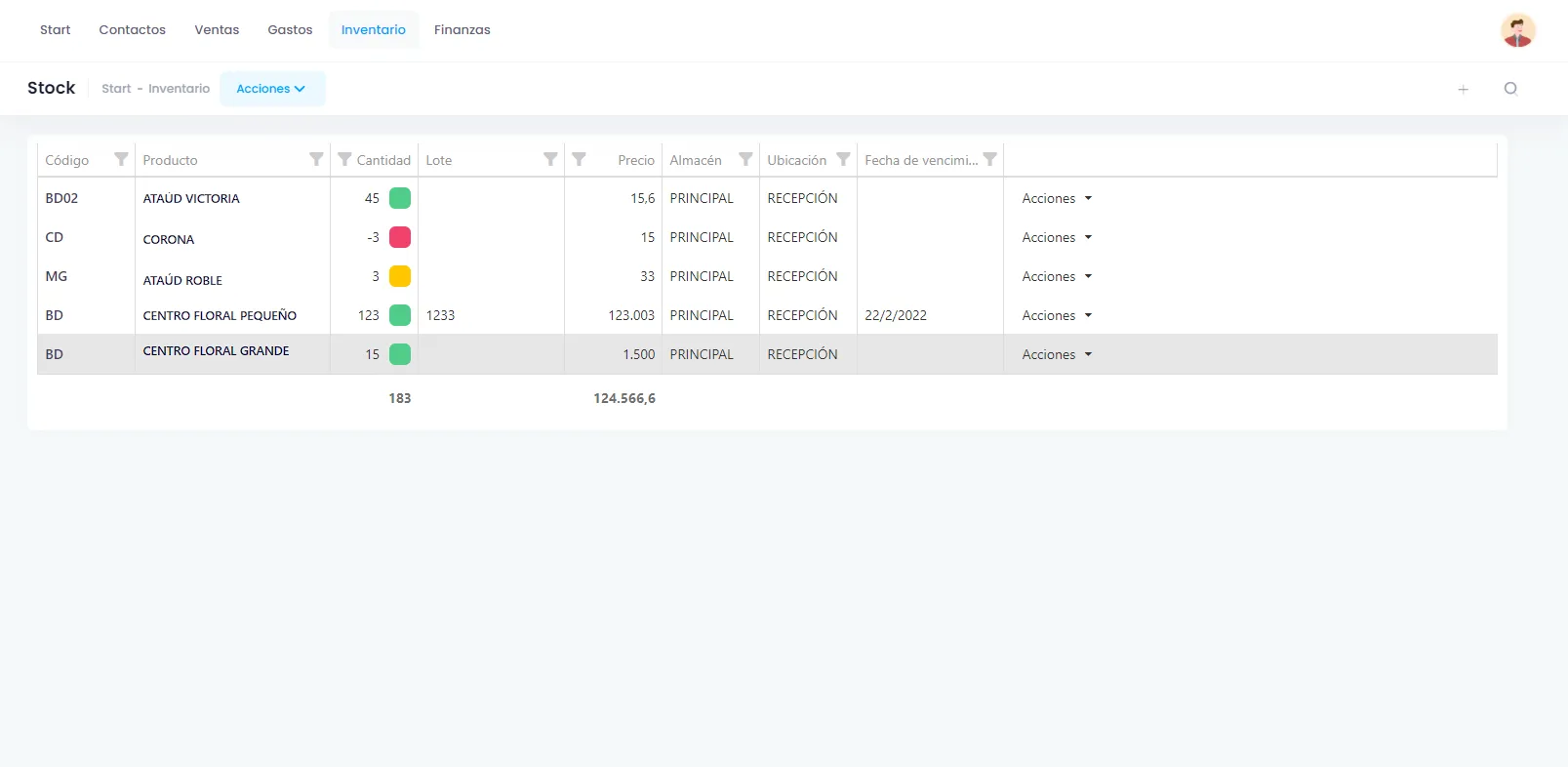
Task: Sort by Fecha de vencimiento header
Action: coord(921,160)
